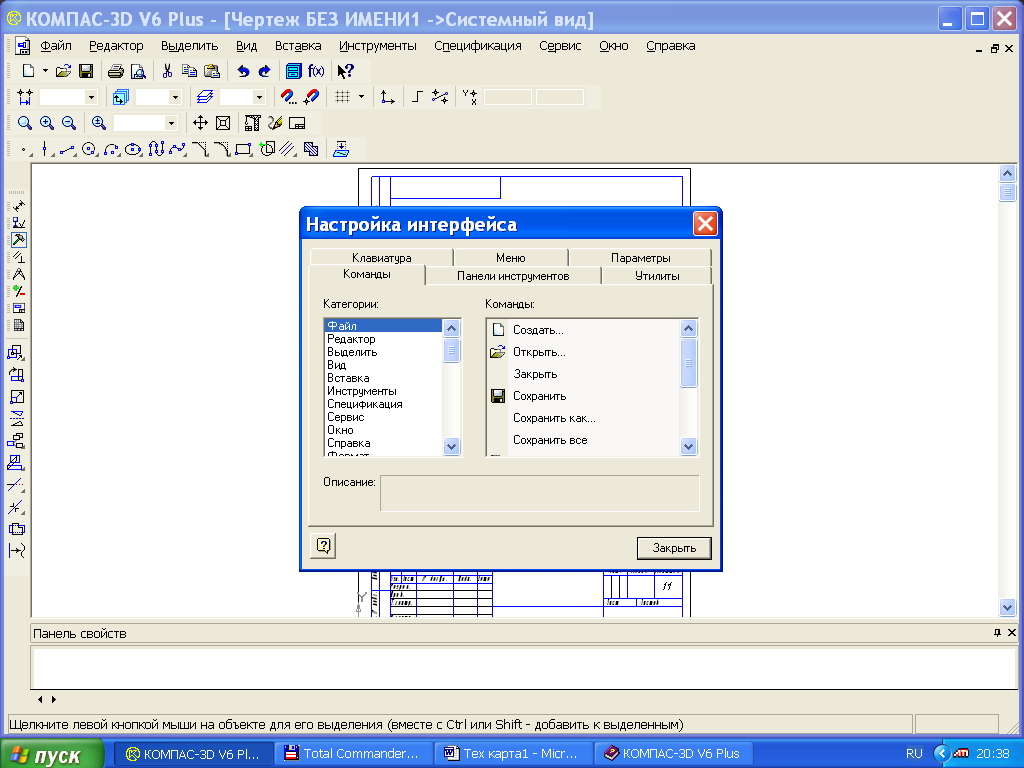1024x768 pixels.
Task: Click the Copy icon in toolbar
Action: coord(189,71)
